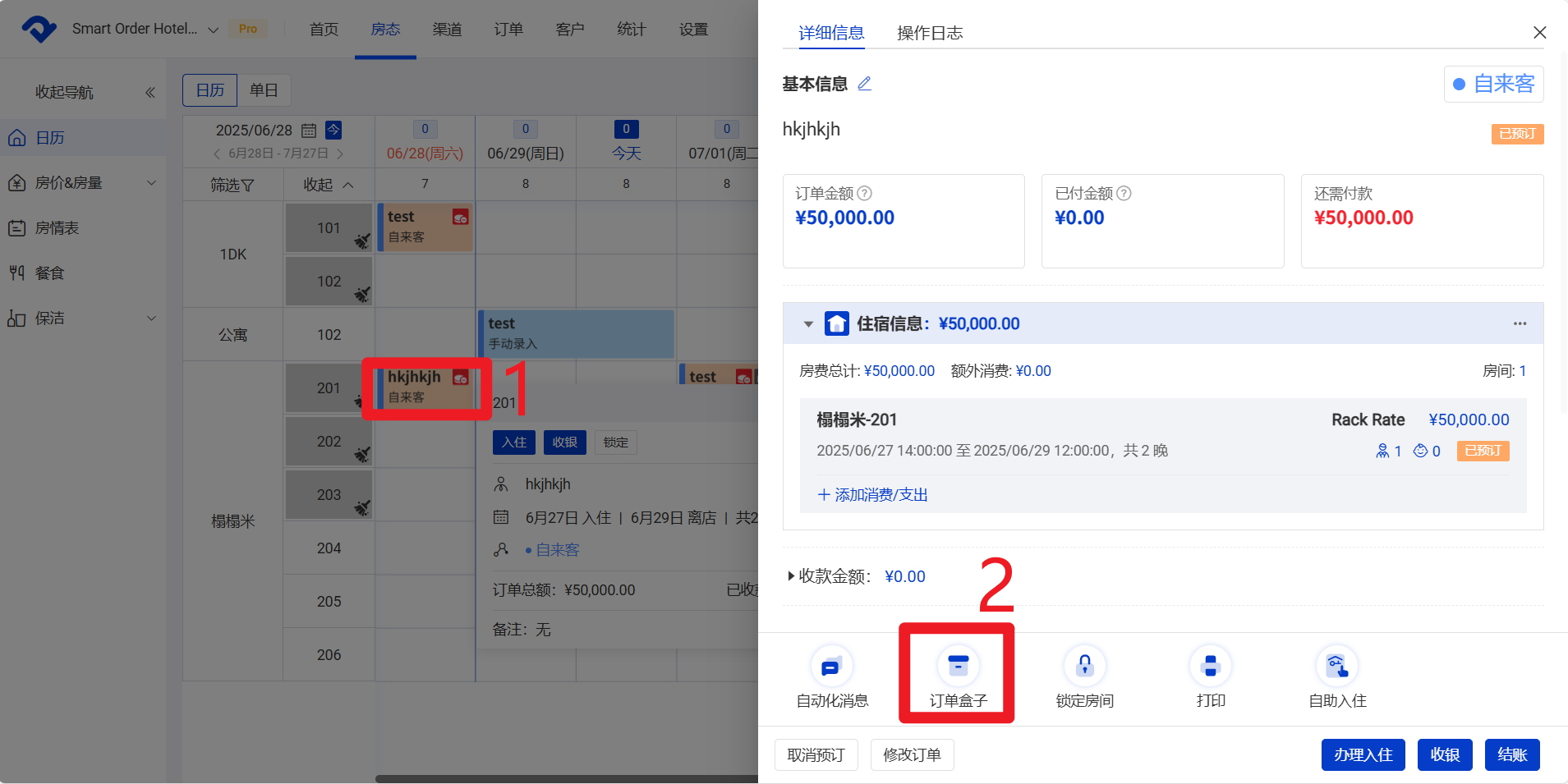Click the 订单盒子 order box icon
Screen dimensions: 1568x784
pos(958,666)
